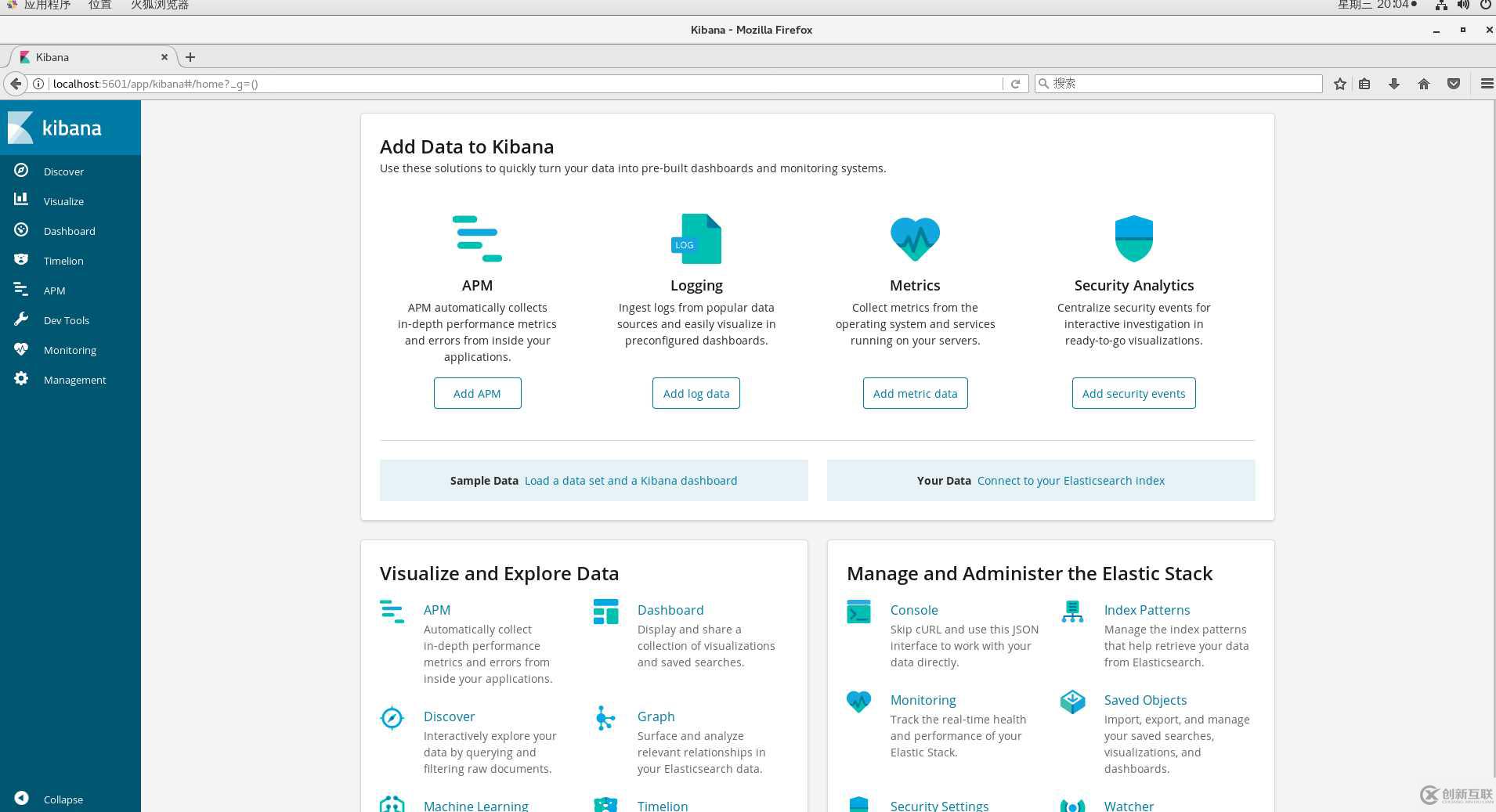This screenshot has height=812, width=1496.
Task: Click the Dev Tools wrench icon
Action: coord(21,319)
